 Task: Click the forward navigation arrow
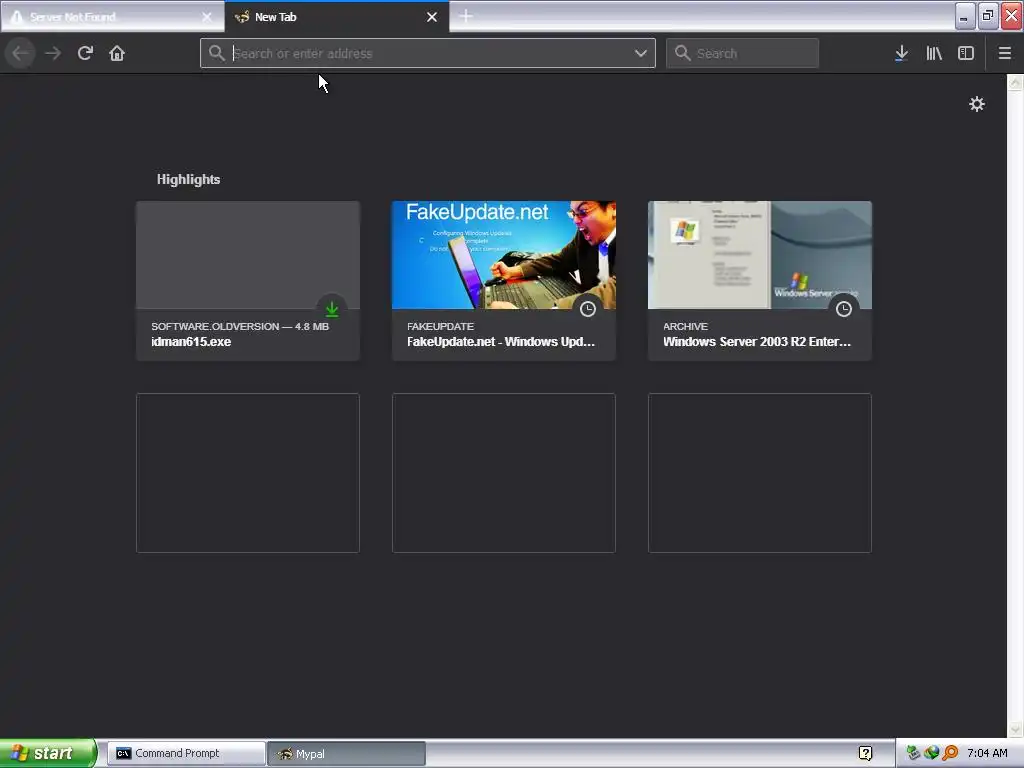53,53
